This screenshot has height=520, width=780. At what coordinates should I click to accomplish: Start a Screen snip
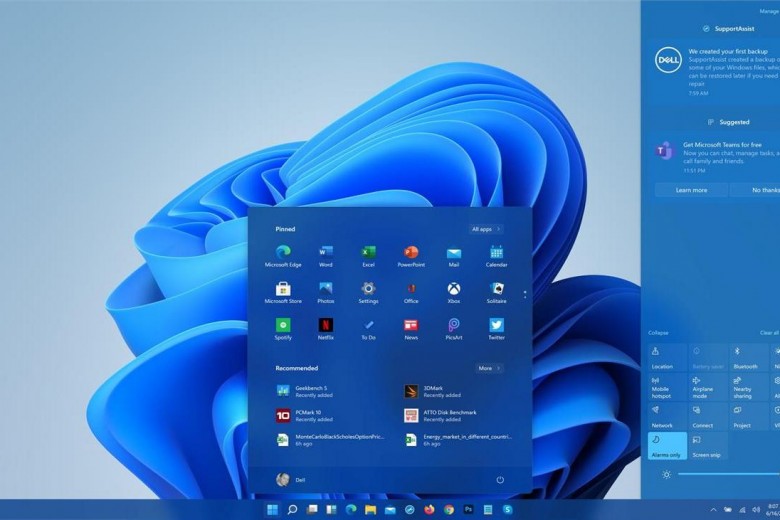coord(708,446)
